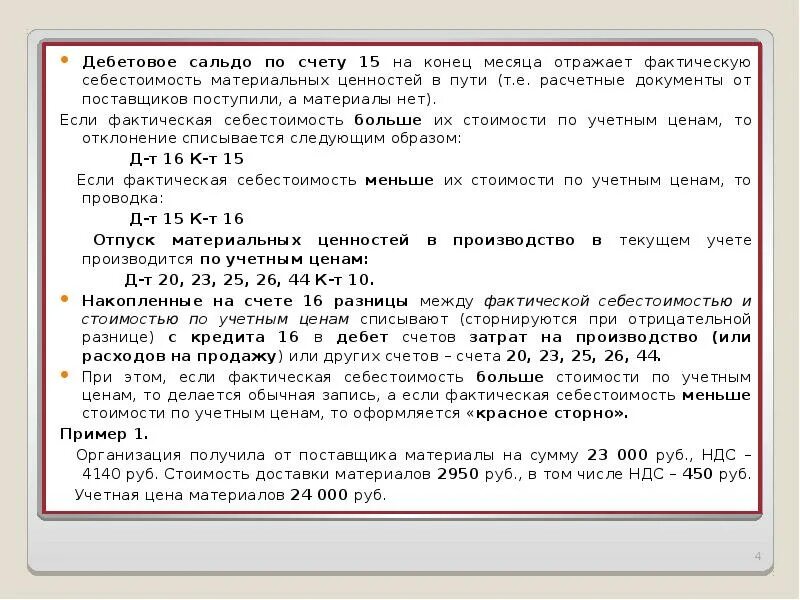Click the line 'отклонение списывается следующим образом:'
The image size is (800, 600).
click(x=271, y=138)
